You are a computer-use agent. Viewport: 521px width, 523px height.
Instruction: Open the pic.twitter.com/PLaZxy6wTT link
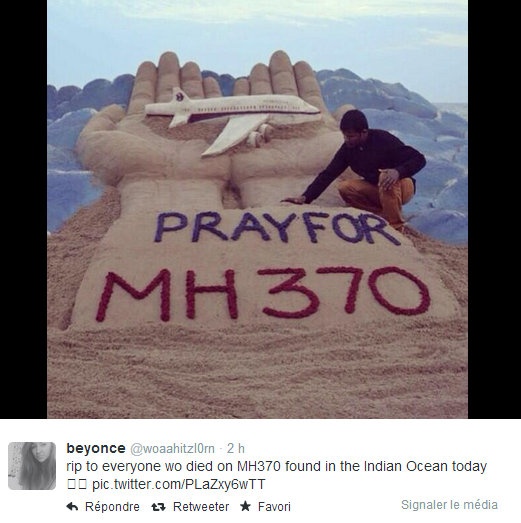click(178, 484)
